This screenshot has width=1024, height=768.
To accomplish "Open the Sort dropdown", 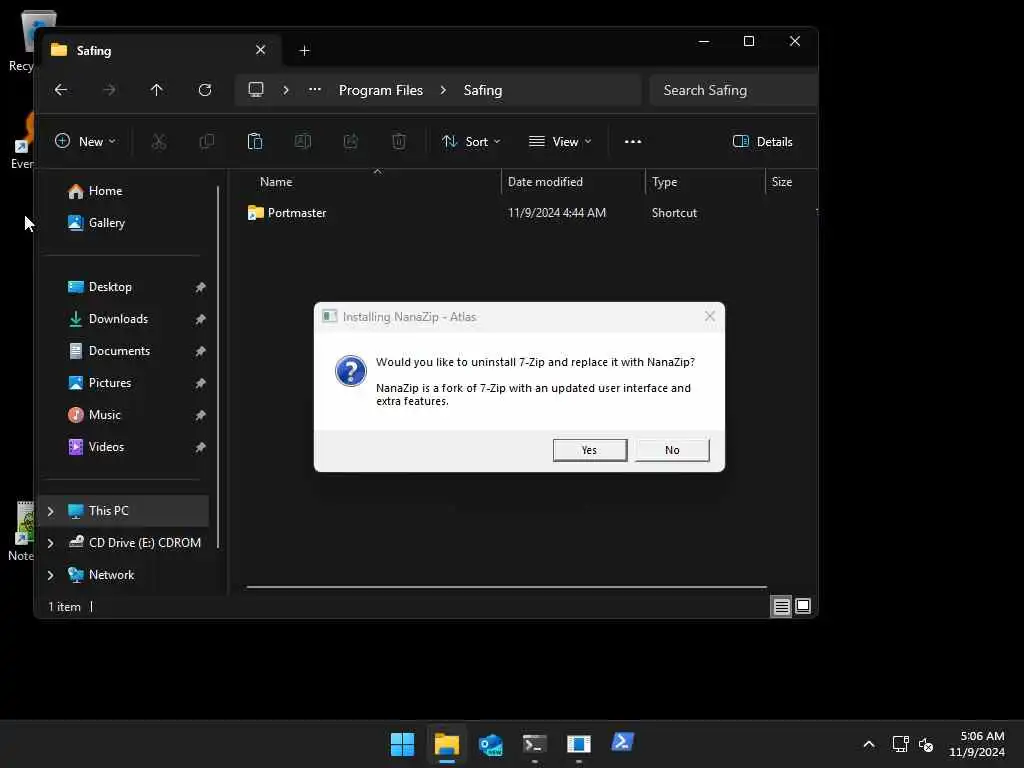I will (x=471, y=142).
